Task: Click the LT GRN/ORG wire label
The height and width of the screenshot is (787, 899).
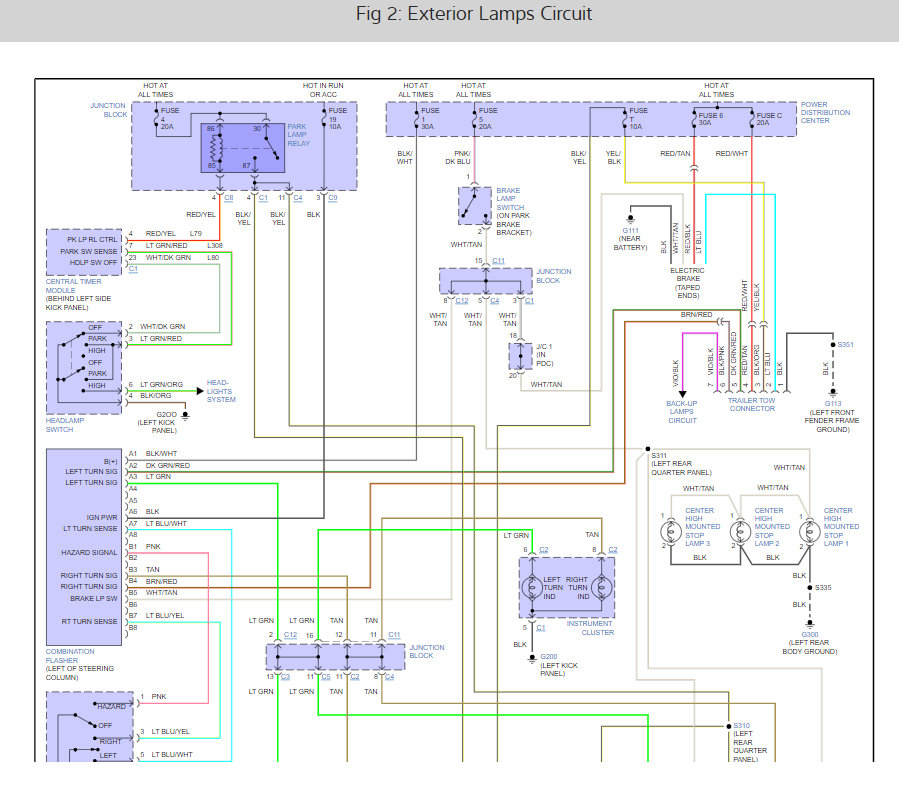Action: [162, 385]
